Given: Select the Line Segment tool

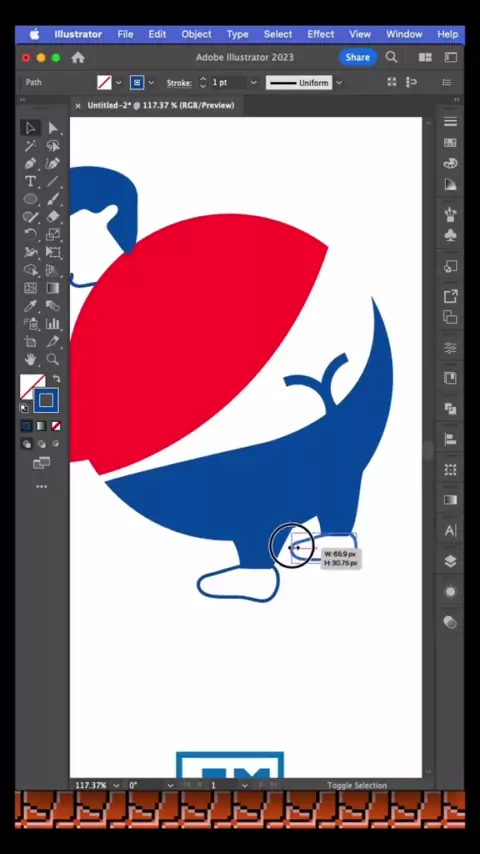Looking at the screenshot, I should pos(53,181).
